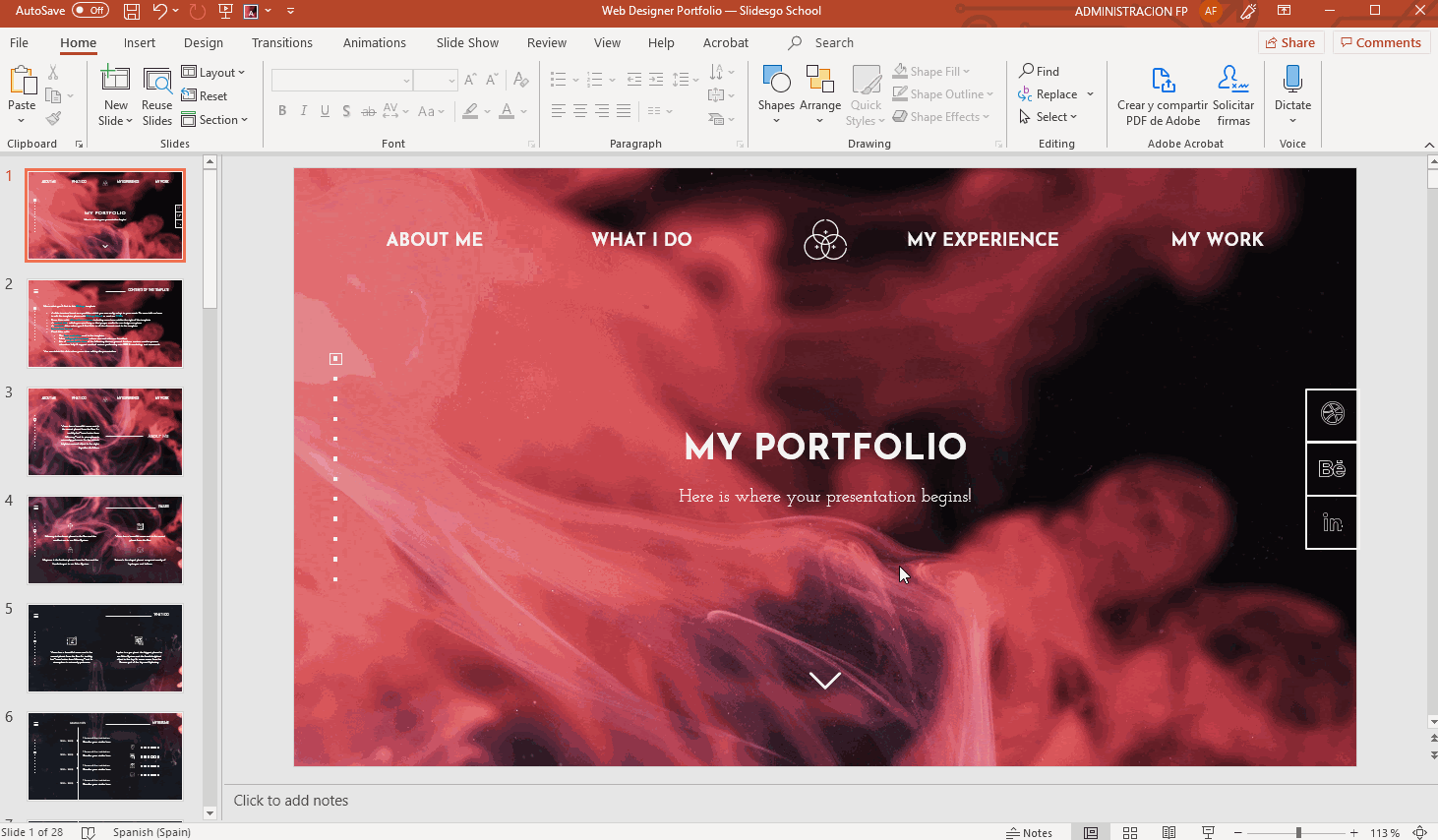Start Slide Show from status bar
The image size is (1438, 840).
pyautogui.click(x=1208, y=832)
